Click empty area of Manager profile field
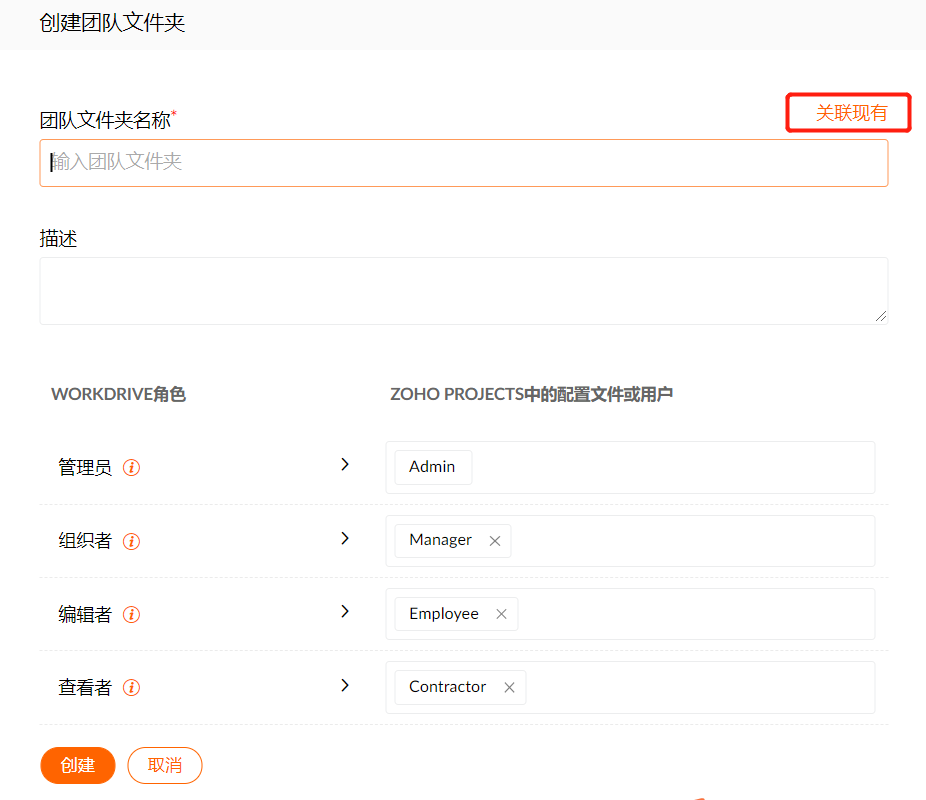The width and height of the screenshot is (926, 800). point(690,541)
